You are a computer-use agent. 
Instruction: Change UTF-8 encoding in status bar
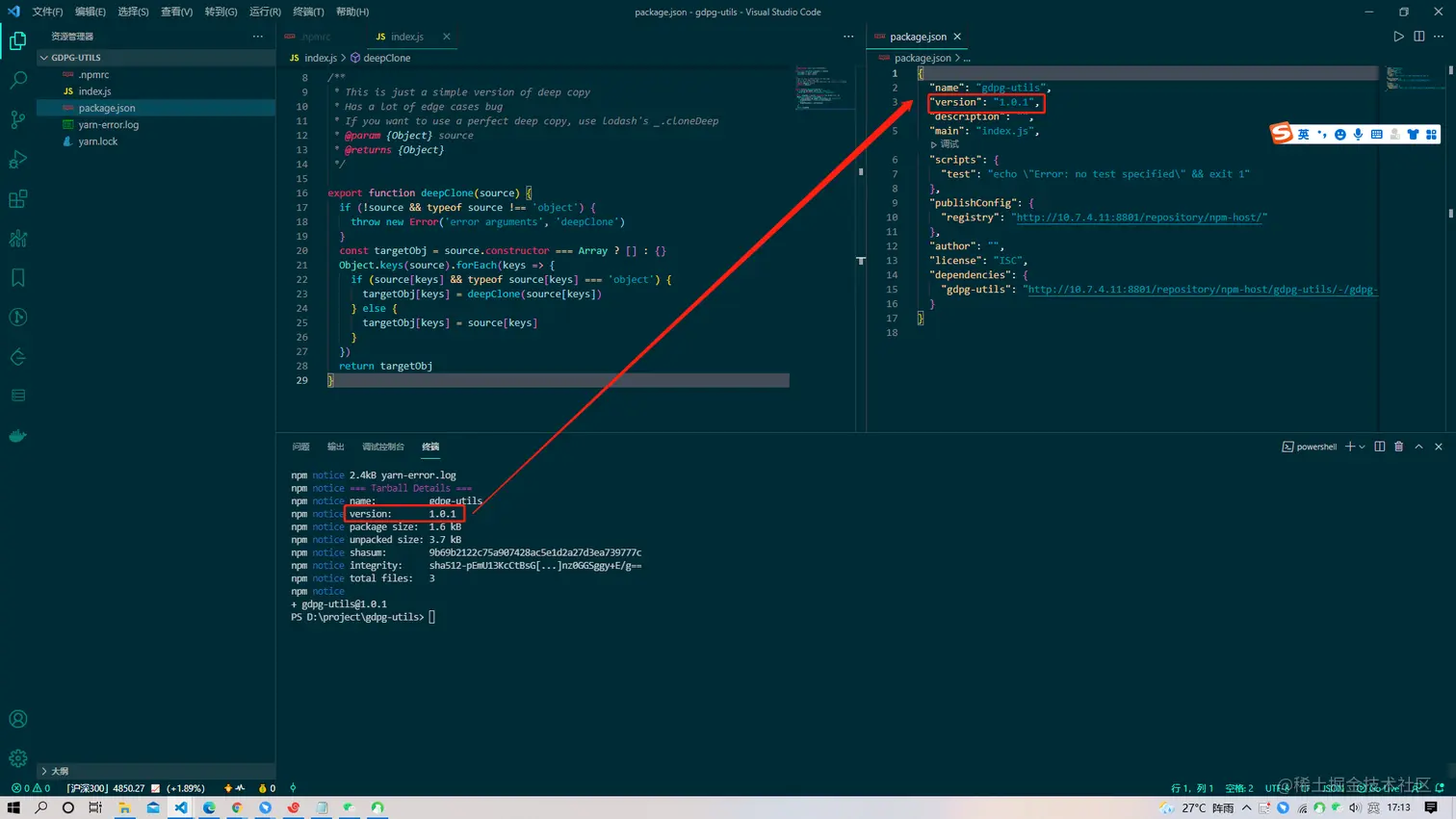pyautogui.click(x=1278, y=788)
